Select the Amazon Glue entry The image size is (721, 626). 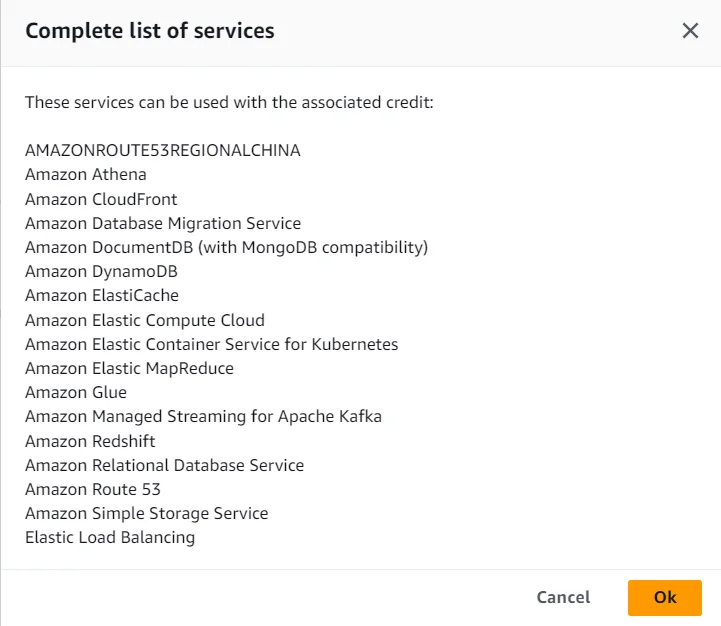[x=76, y=392]
